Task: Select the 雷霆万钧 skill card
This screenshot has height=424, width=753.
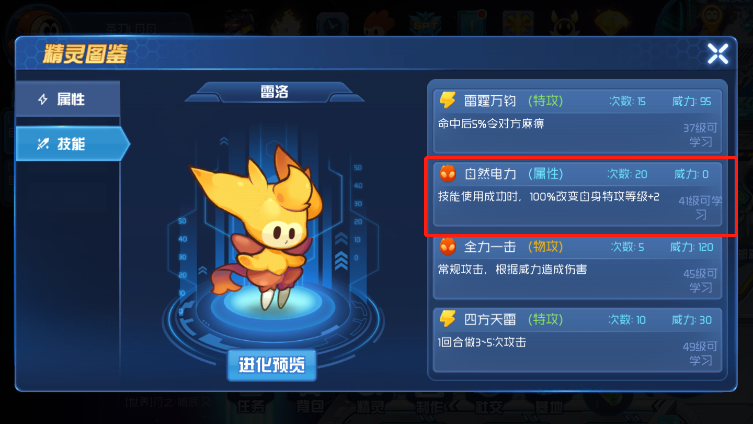Action: (x=577, y=121)
